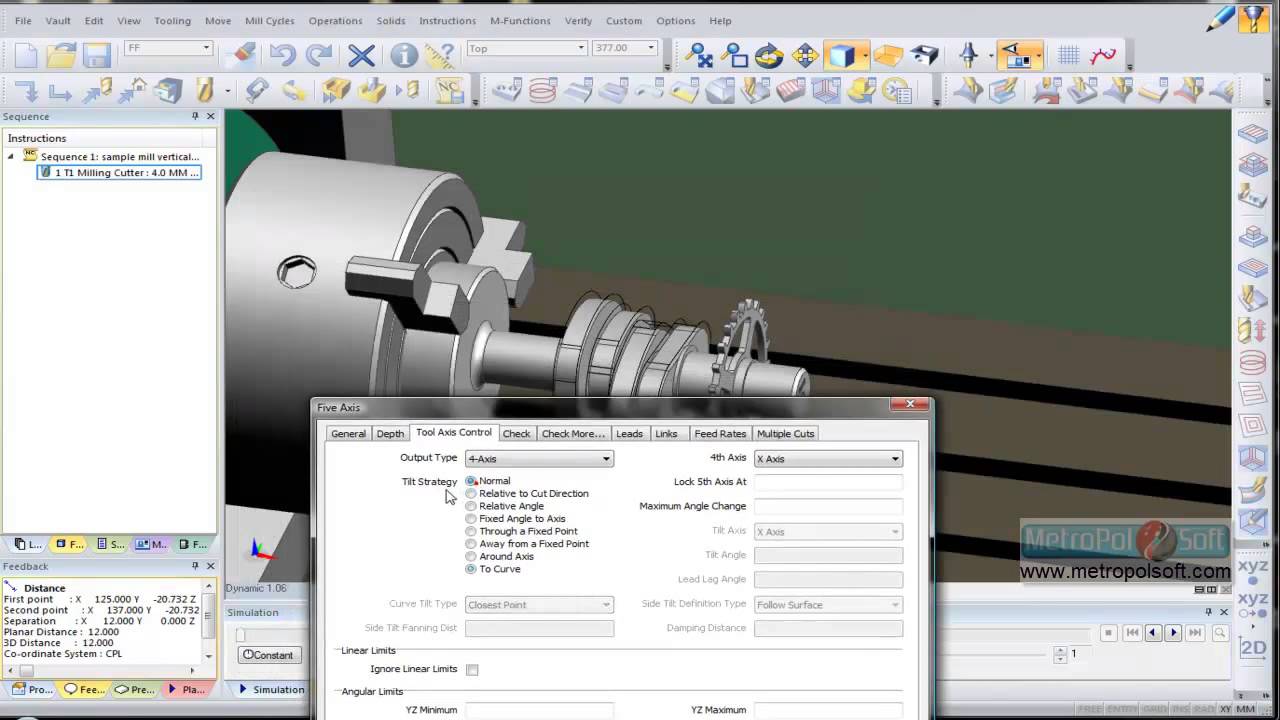Undo the last action

coord(283,55)
